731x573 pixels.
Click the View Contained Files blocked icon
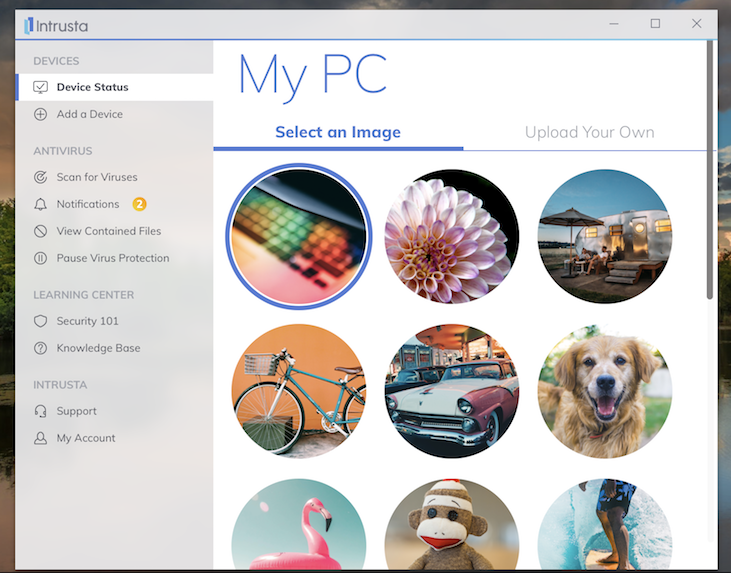(x=41, y=231)
